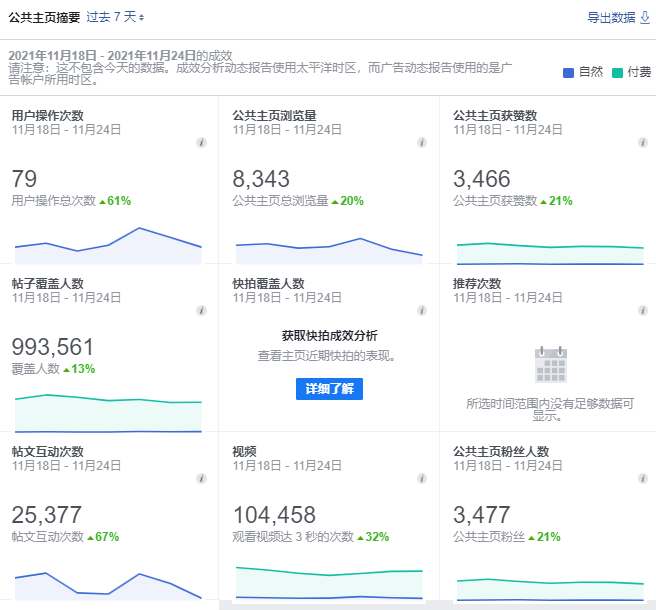Click 观看视频达 3 秒的次数 label
656x610 pixels.
293,536
